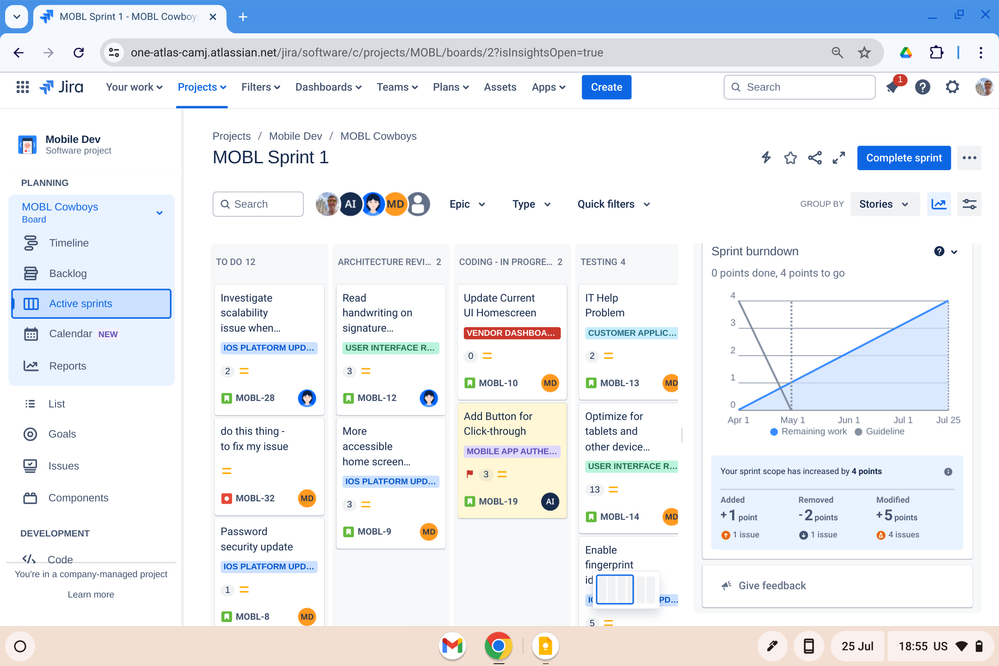The image size is (999, 666).
Task: Open Jira settings gear
Action: point(952,87)
